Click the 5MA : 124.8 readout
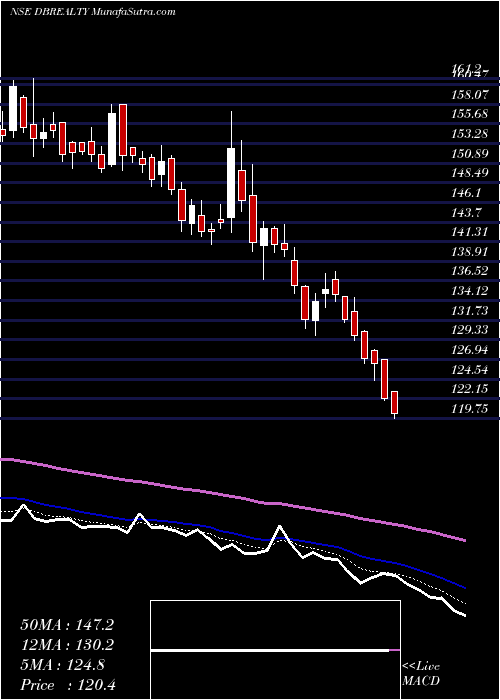 [63, 665]
